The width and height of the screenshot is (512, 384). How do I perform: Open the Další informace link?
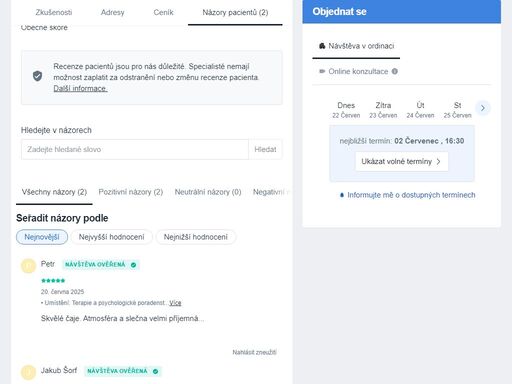(80, 88)
